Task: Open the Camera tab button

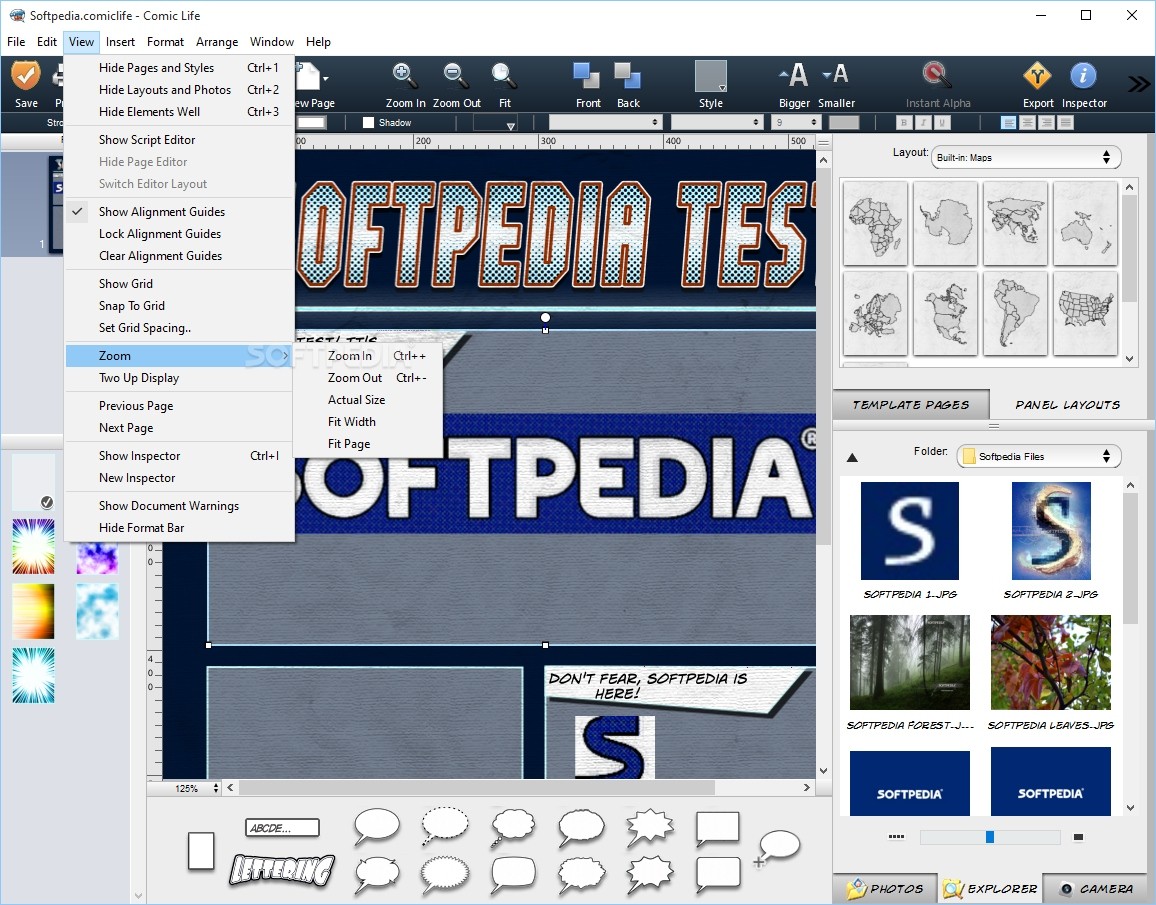Action: (1097, 888)
